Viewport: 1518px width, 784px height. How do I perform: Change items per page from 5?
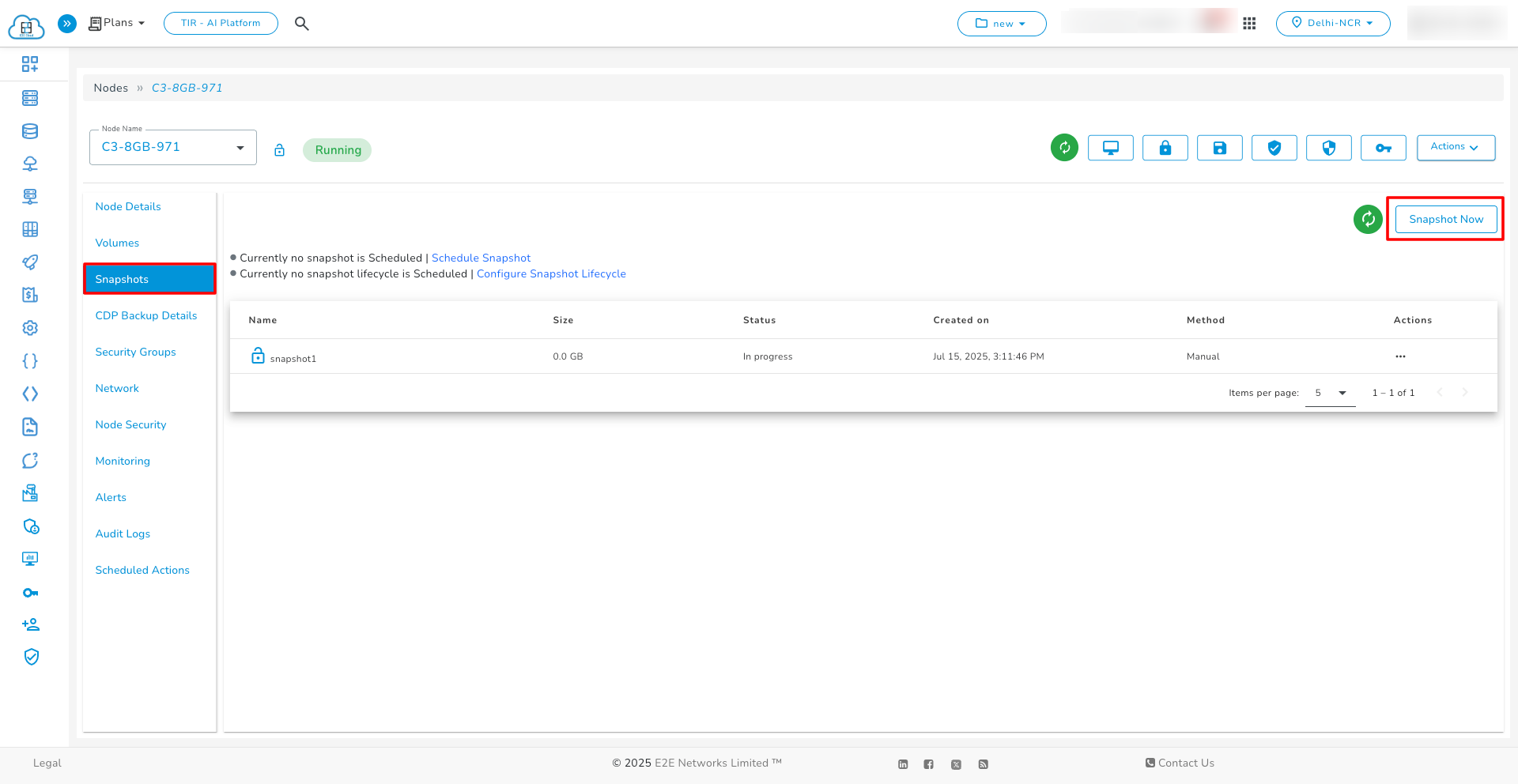(1330, 393)
